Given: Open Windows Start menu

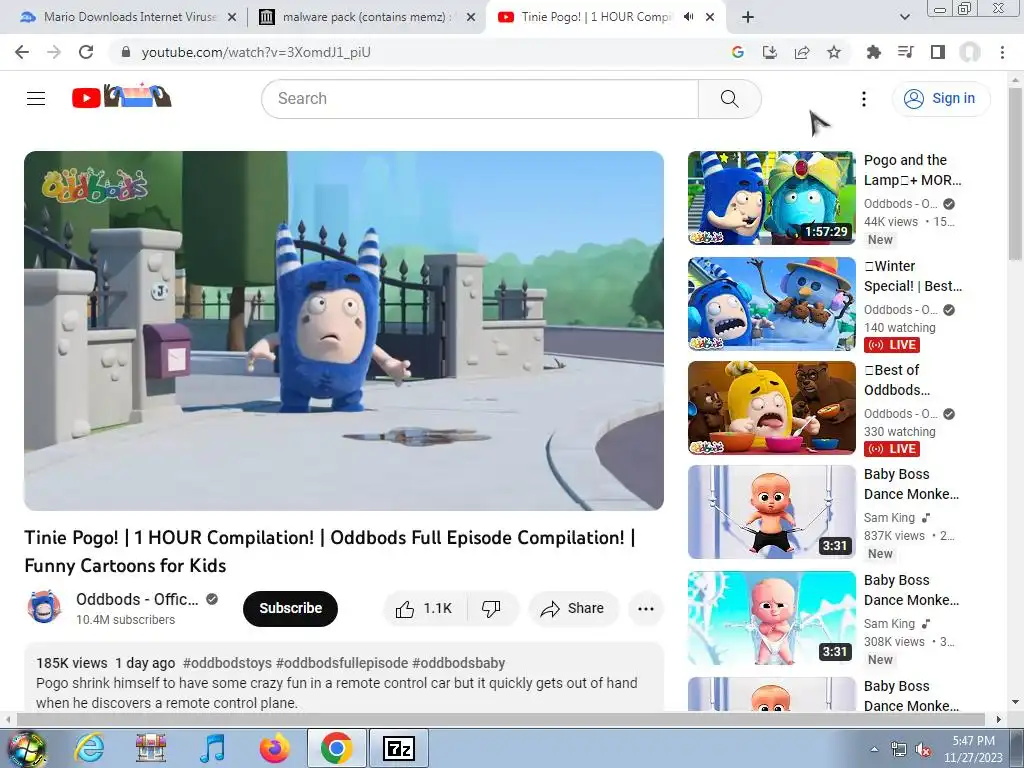Looking at the screenshot, I should pyautogui.click(x=25, y=749).
